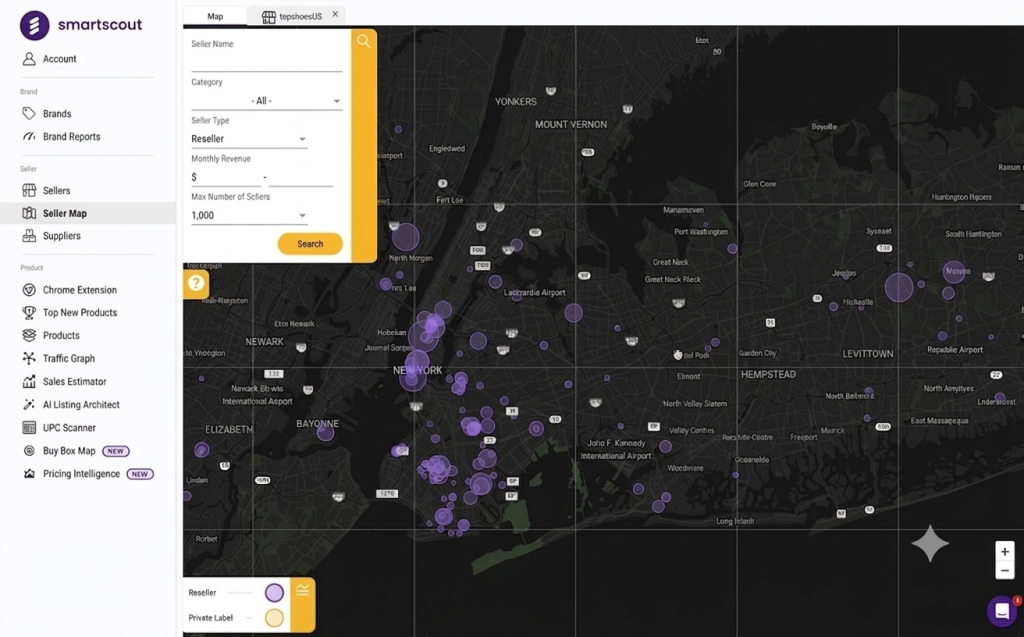Click the Buy Box Map icon
The height and width of the screenshot is (637, 1024).
[x=29, y=451]
